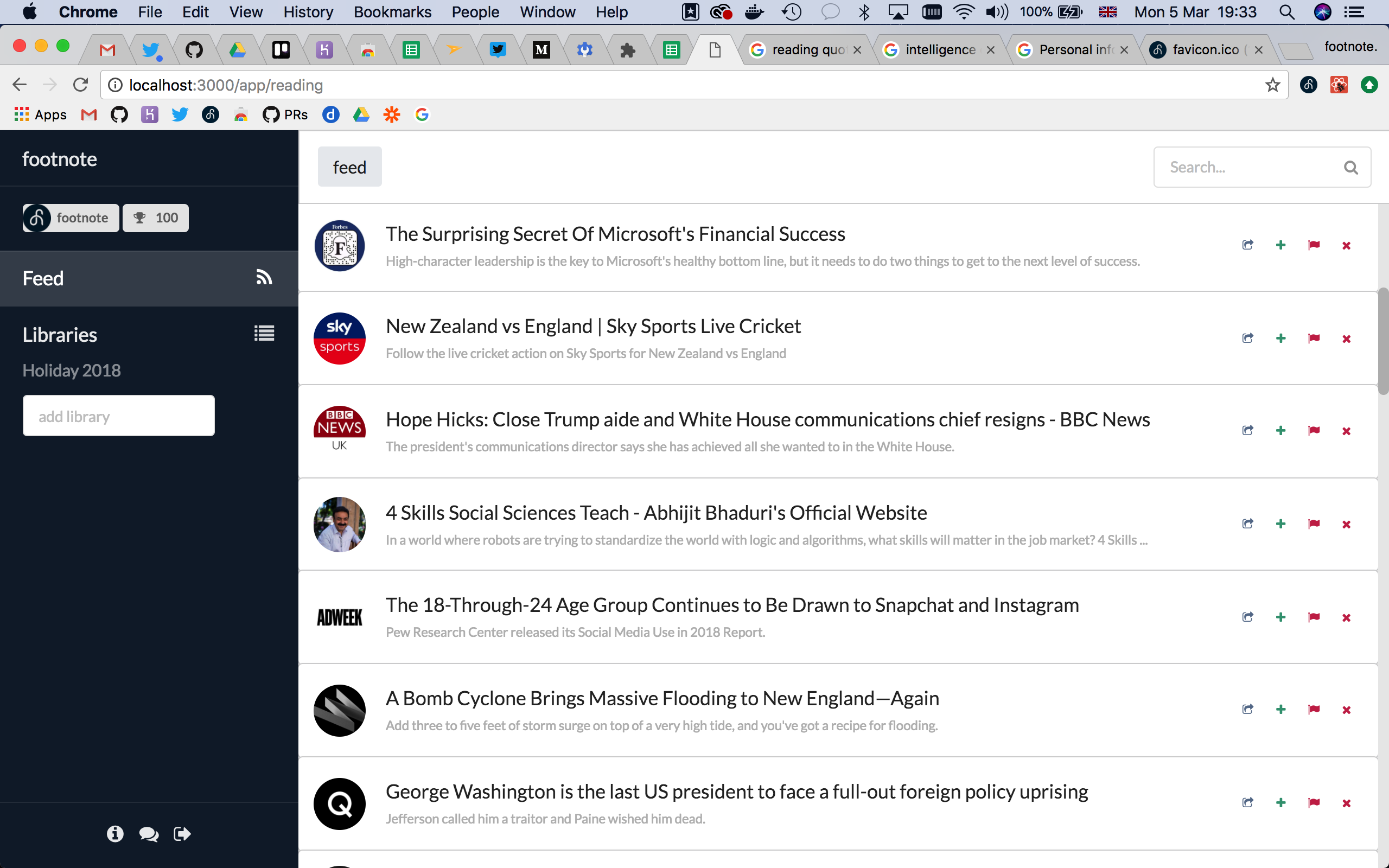Remove the Abhijit Bhaduri article from feed
This screenshot has width=1389, height=868.
point(1347,524)
